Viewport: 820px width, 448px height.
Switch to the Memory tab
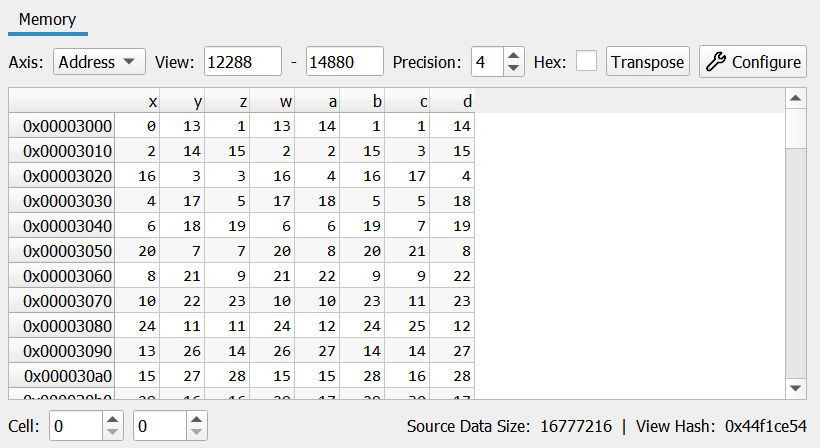48,20
